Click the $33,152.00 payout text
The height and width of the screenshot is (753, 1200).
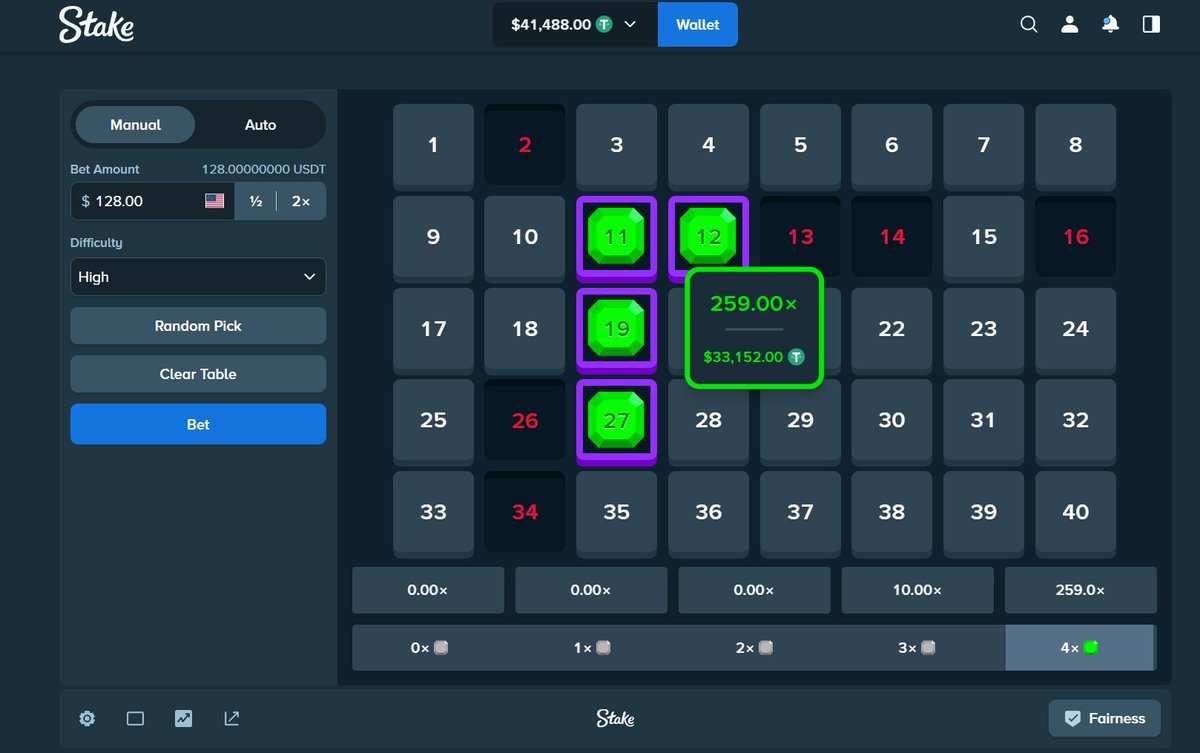click(x=743, y=357)
